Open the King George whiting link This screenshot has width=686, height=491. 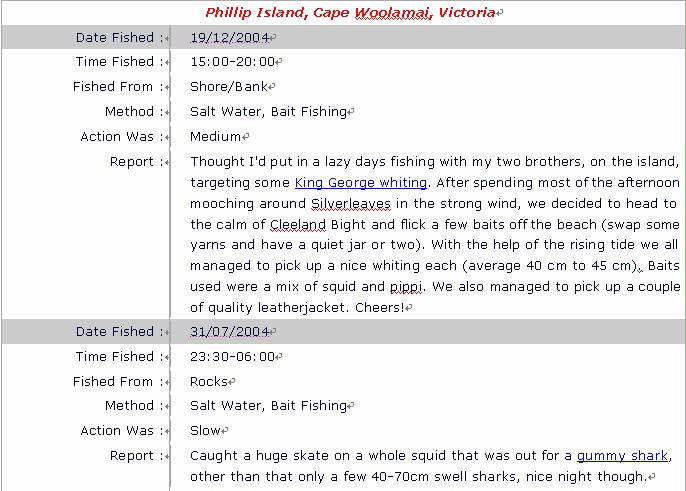[360, 182]
